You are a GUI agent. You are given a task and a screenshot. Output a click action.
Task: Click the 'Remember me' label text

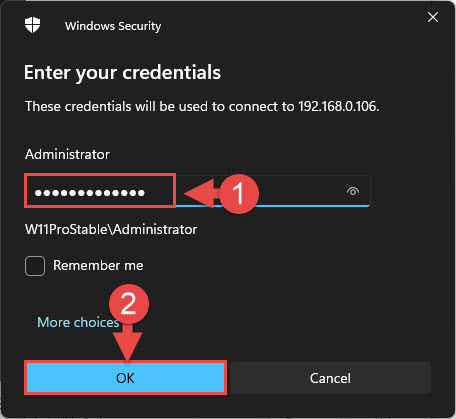pos(98,266)
